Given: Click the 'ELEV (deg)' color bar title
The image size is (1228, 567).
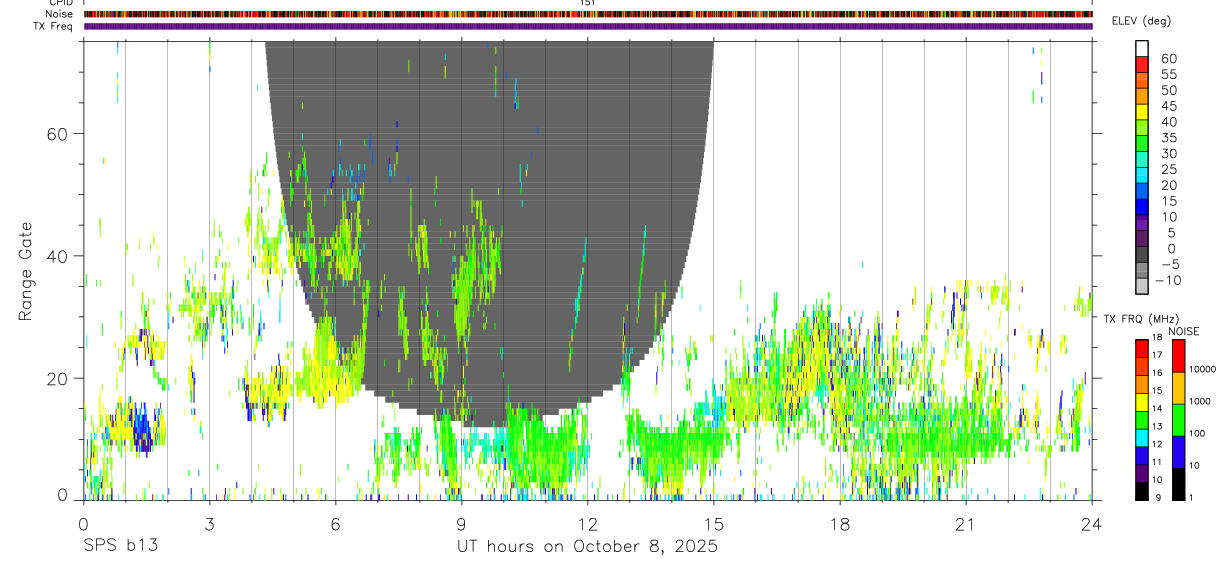Looking at the screenshot, I should coord(1141,21).
